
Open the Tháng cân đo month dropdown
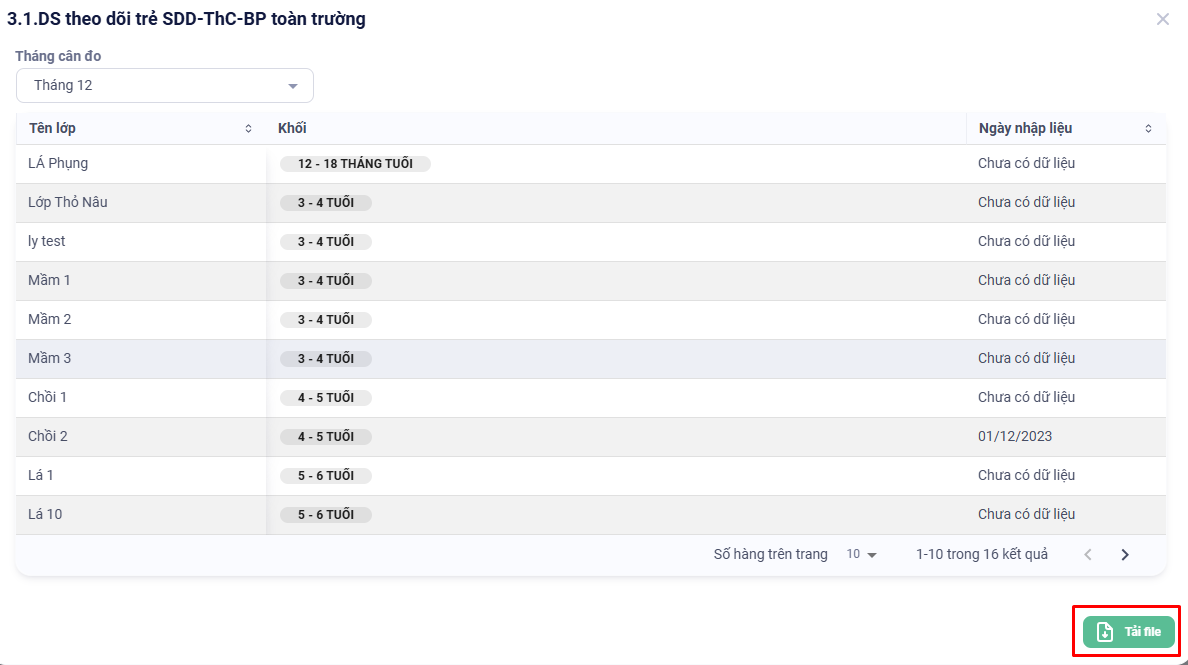click(165, 86)
